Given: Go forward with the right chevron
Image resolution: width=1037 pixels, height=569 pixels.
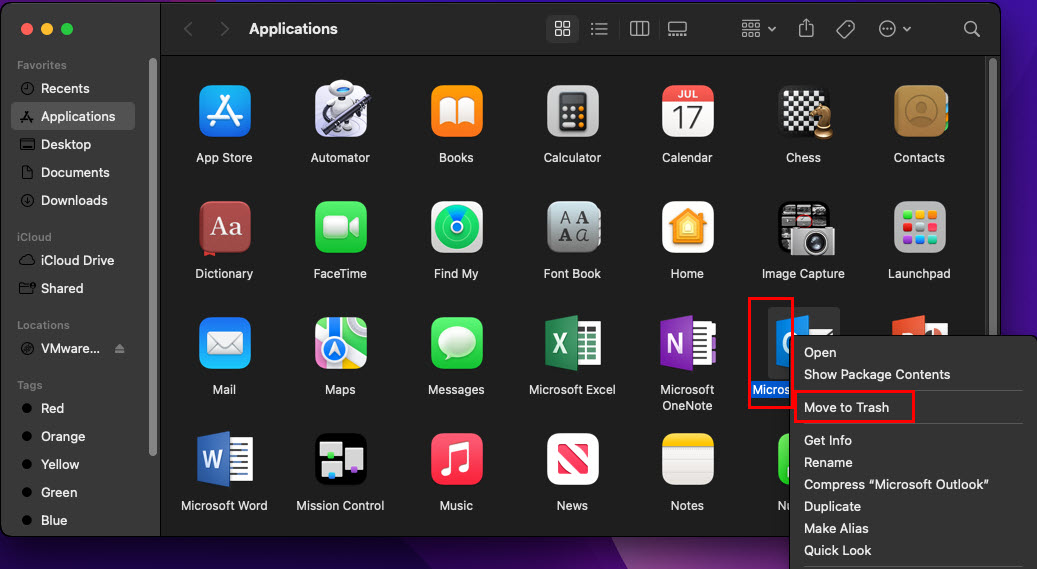Looking at the screenshot, I should 224,28.
